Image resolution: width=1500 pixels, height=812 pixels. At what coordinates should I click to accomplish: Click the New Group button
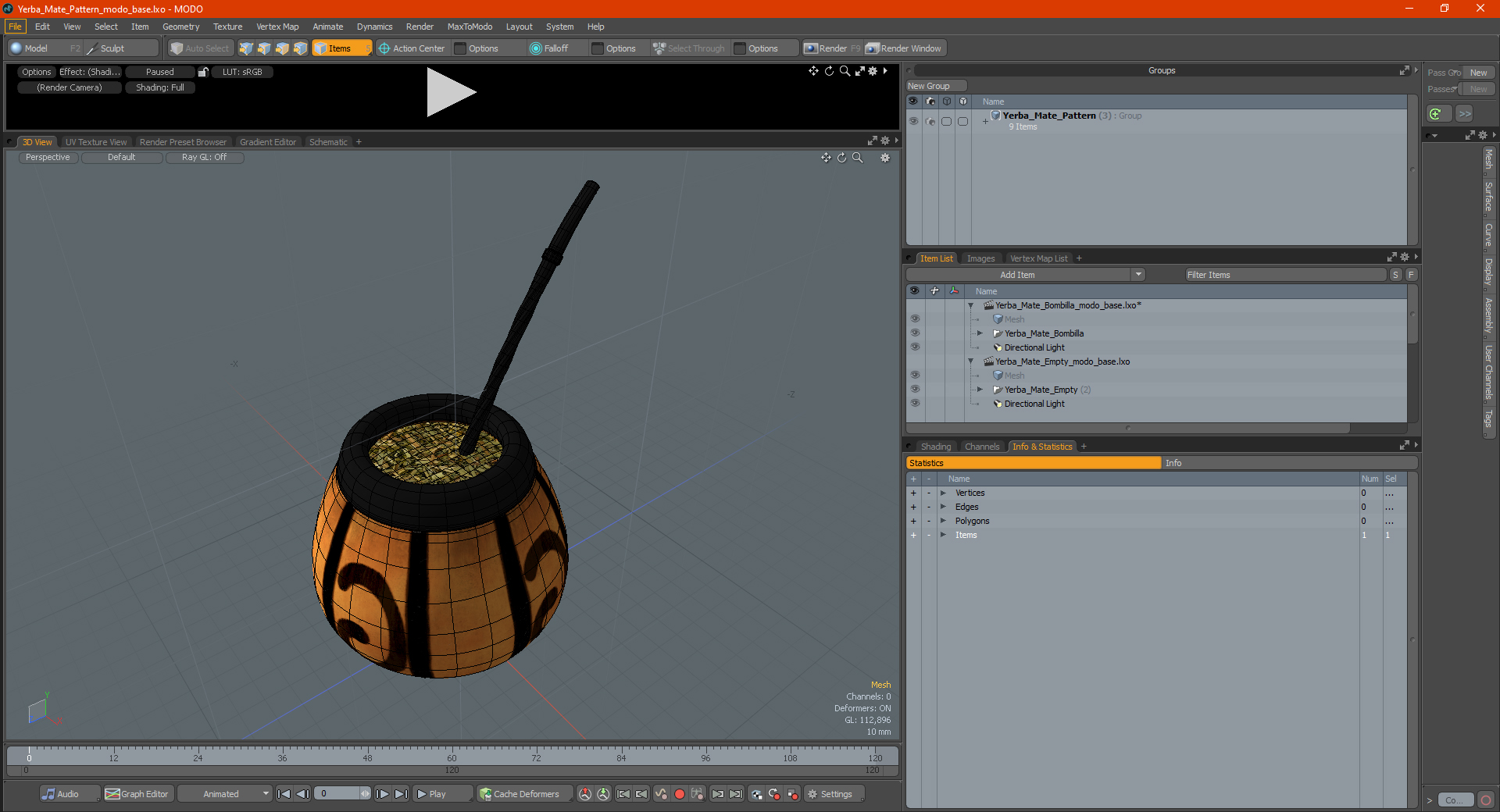coord(936,86)
